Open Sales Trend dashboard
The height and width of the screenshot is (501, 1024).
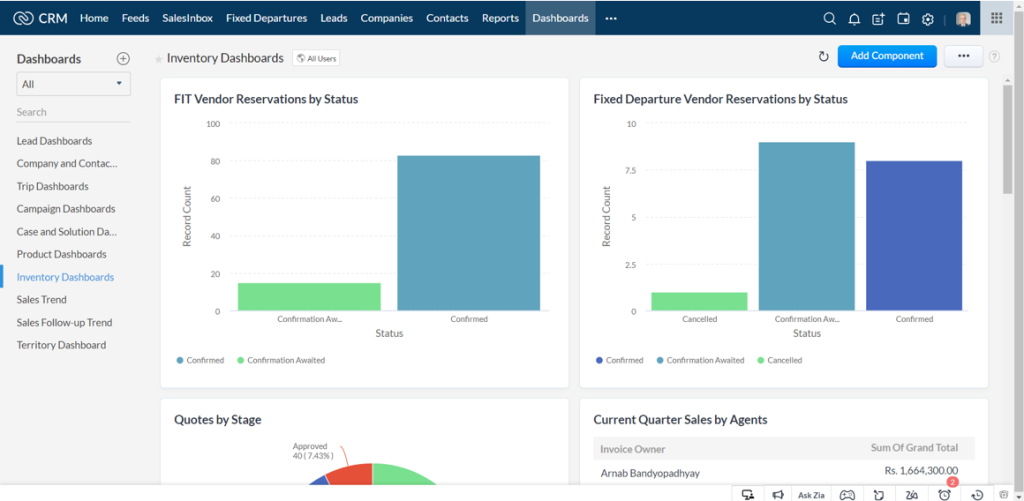tap(41, 300)
